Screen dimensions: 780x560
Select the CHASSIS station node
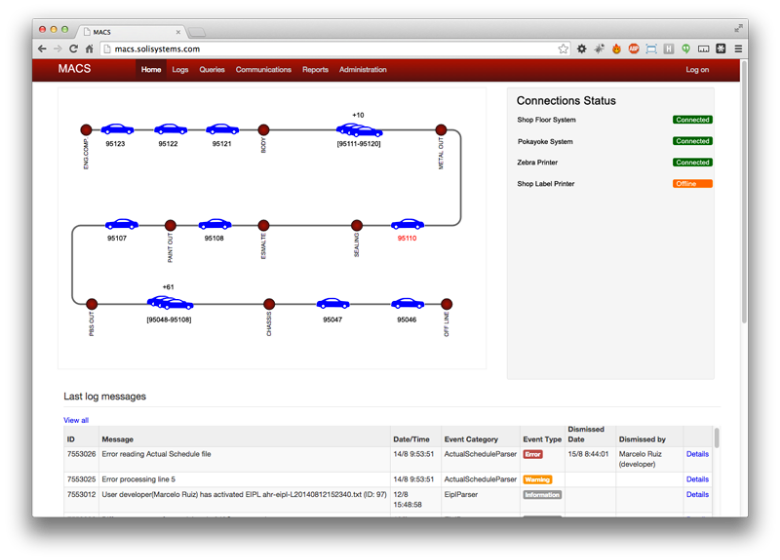click(x=269, y=304)
